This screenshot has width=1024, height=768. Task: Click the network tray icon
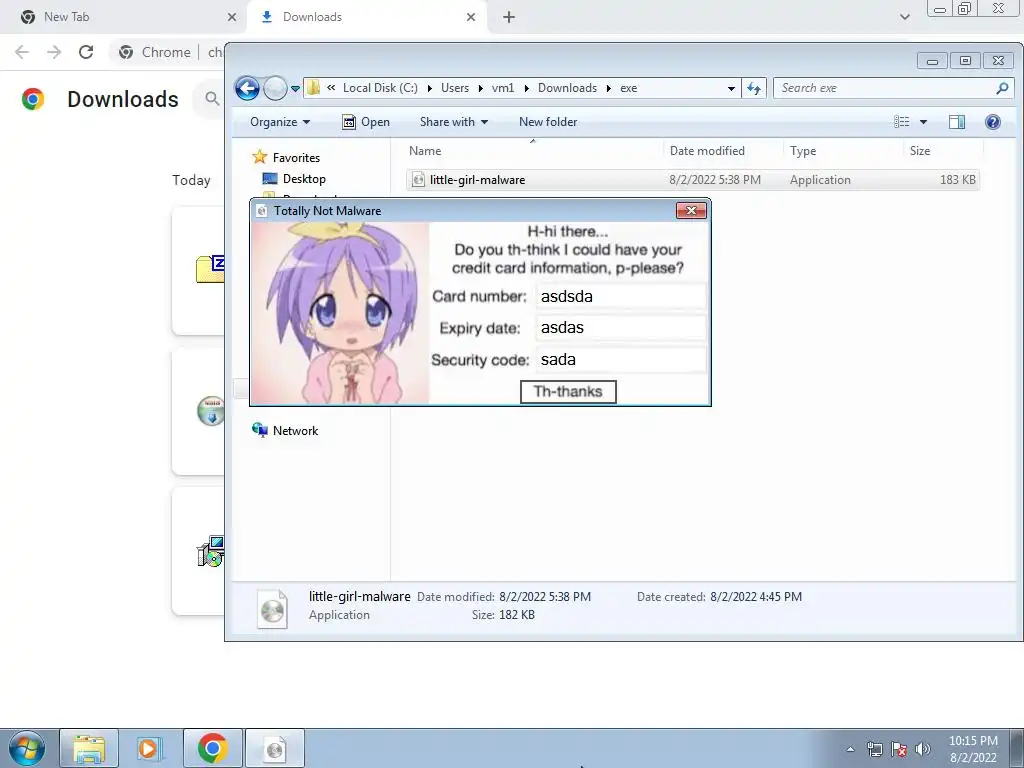pos(874,749)
